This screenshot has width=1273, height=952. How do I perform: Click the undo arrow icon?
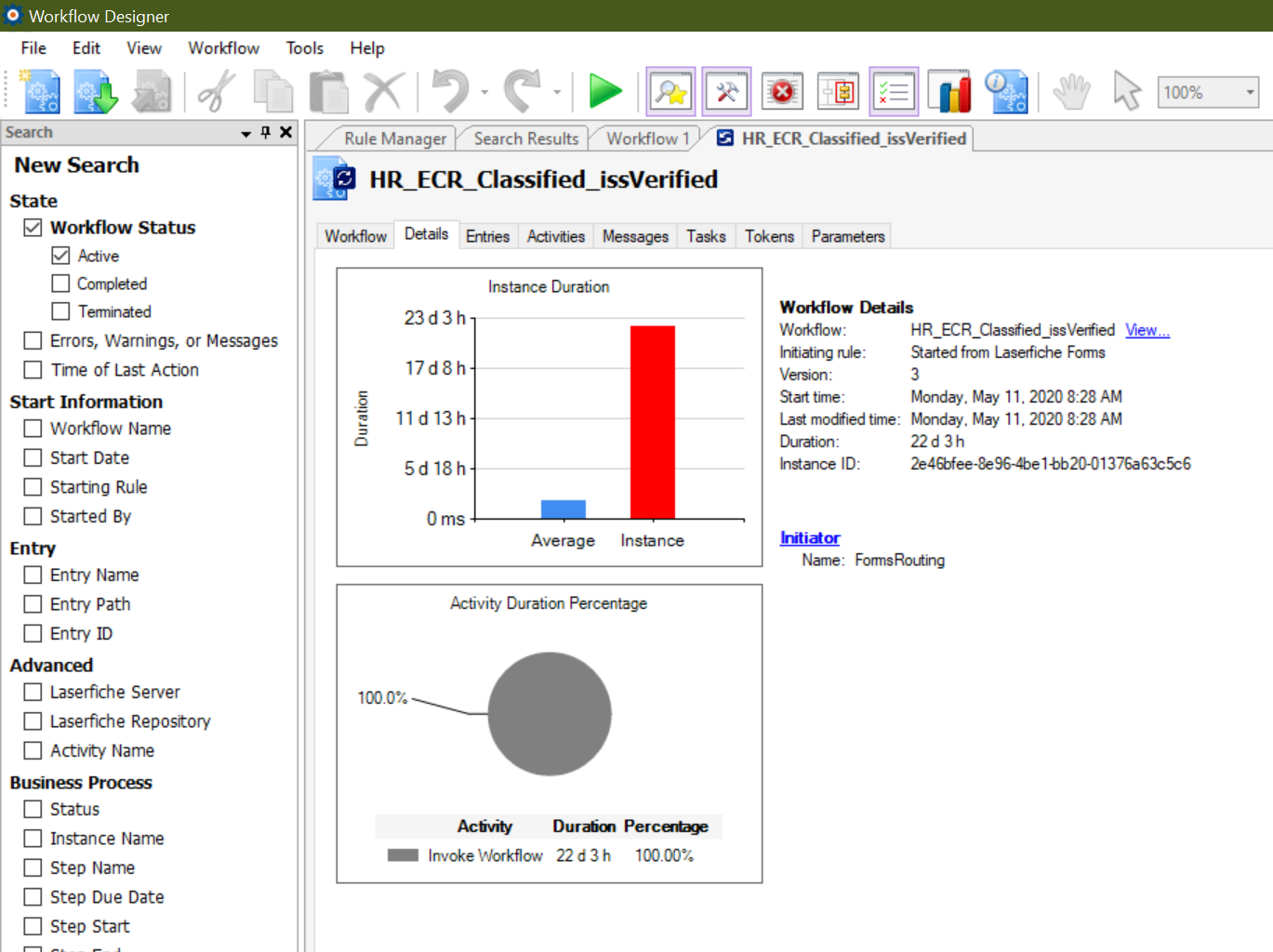pos(452,92)
